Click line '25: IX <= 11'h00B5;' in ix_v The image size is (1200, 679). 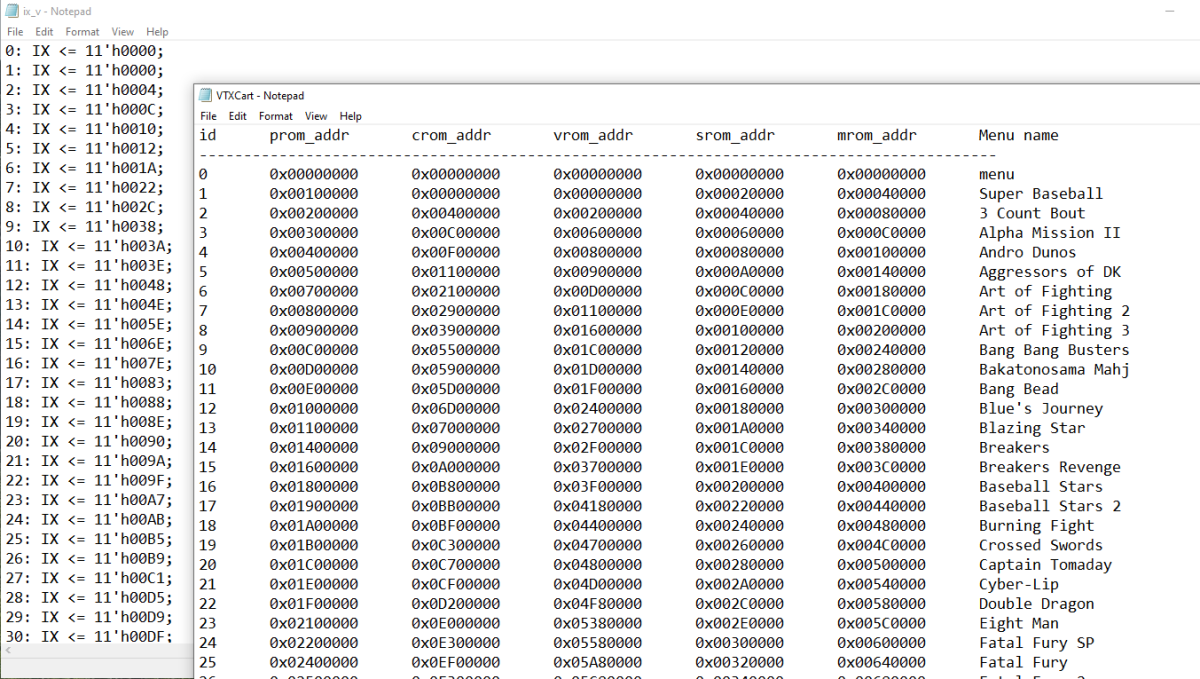coord(89,539)
